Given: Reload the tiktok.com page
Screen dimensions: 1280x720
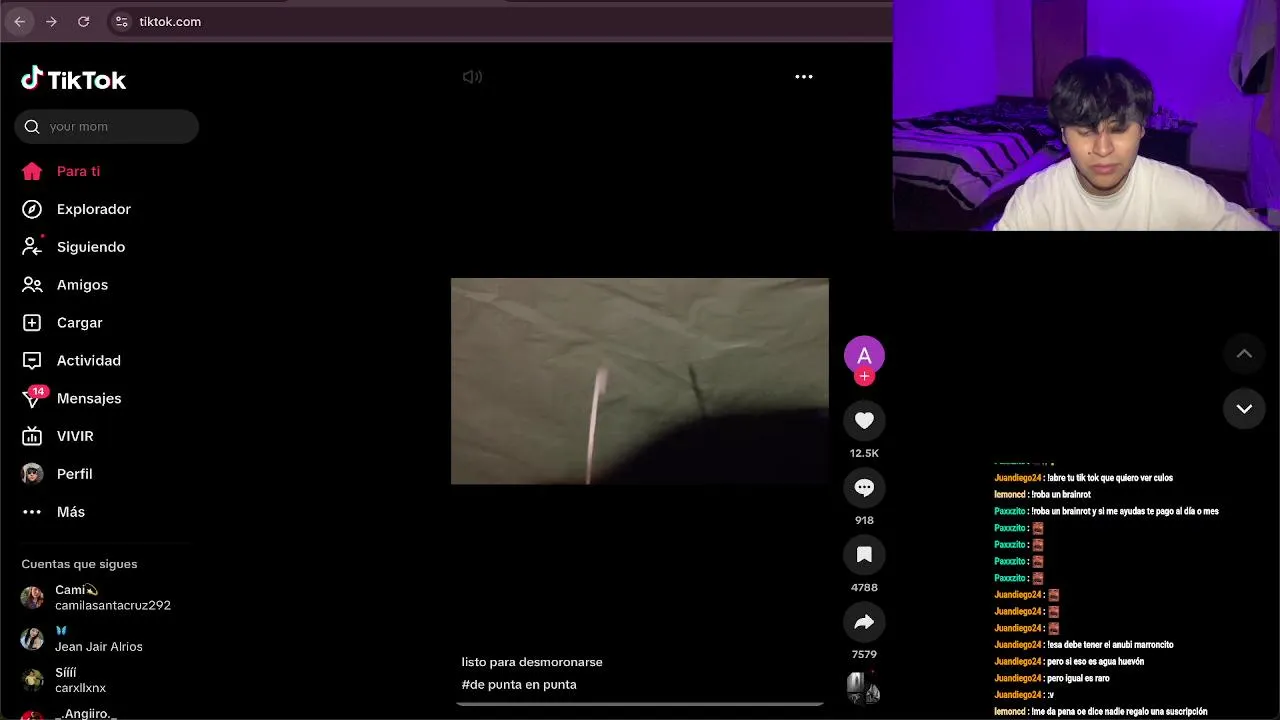Looking at the screenshot, I should coord(84,21).
